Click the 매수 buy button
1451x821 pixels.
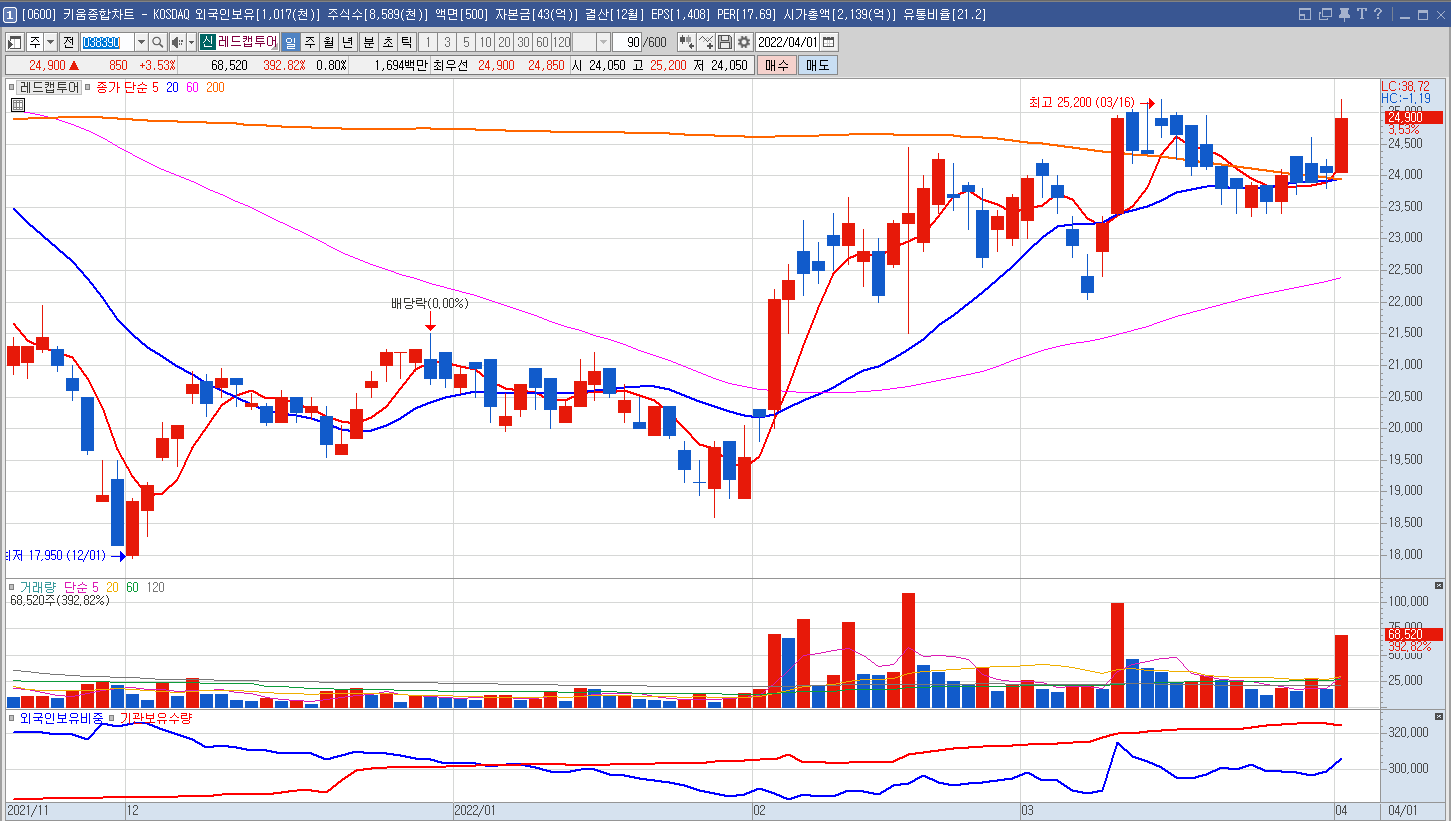coord(777,65)
